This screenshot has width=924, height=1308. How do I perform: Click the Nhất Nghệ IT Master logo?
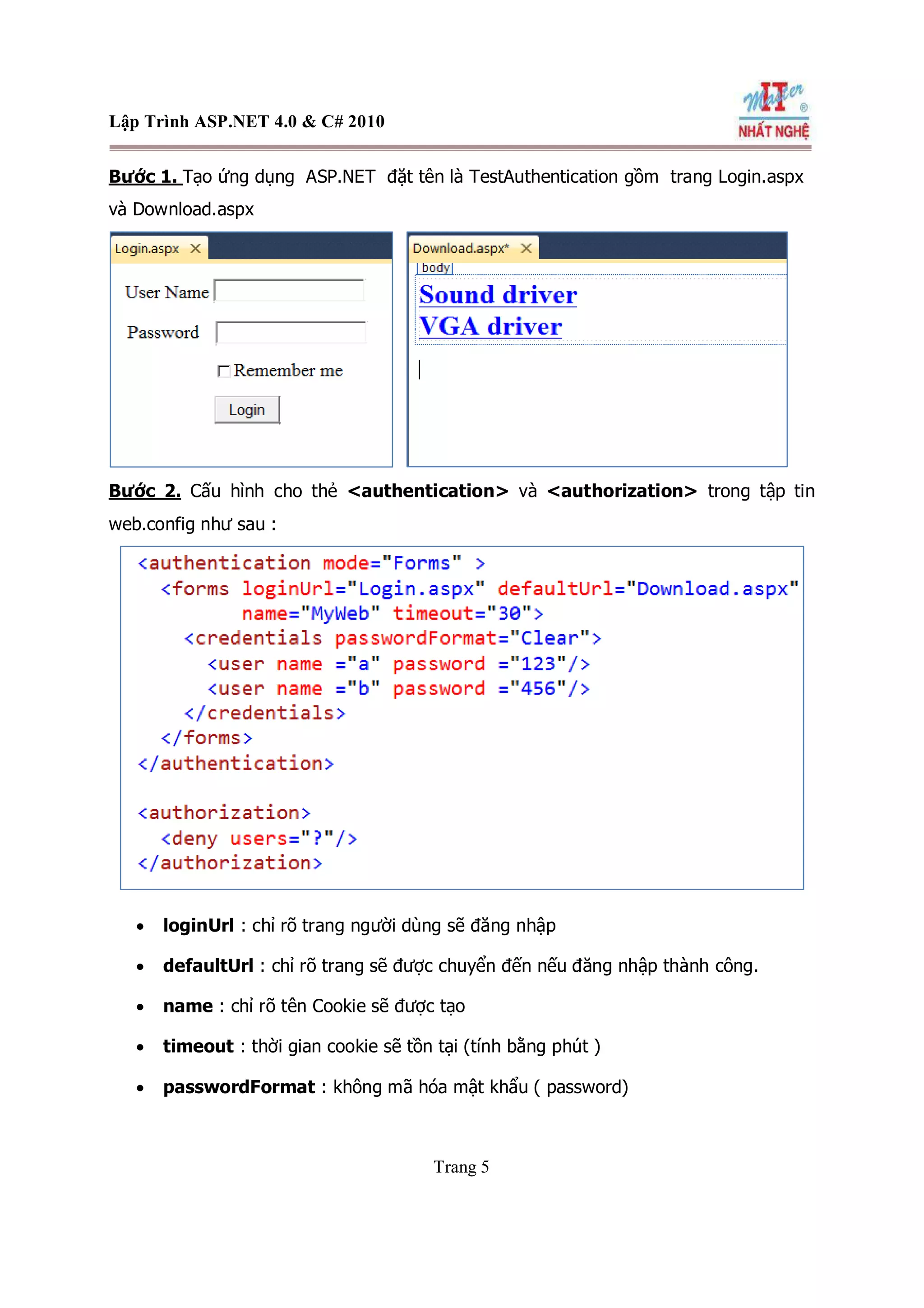(x=773, y=111)
